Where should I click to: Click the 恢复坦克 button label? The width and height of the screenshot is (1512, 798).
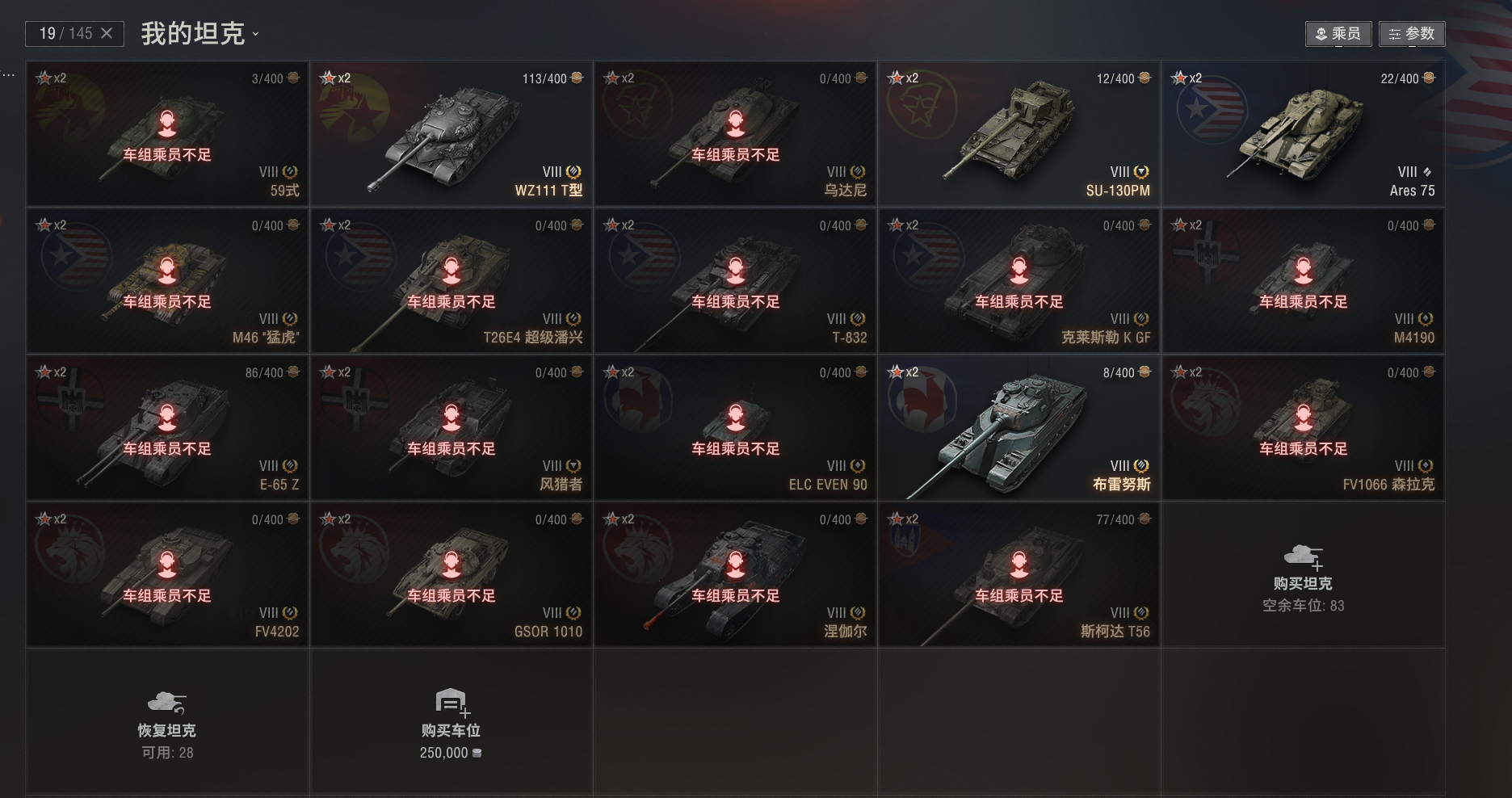pyautogui.click(x=166, y=730)
